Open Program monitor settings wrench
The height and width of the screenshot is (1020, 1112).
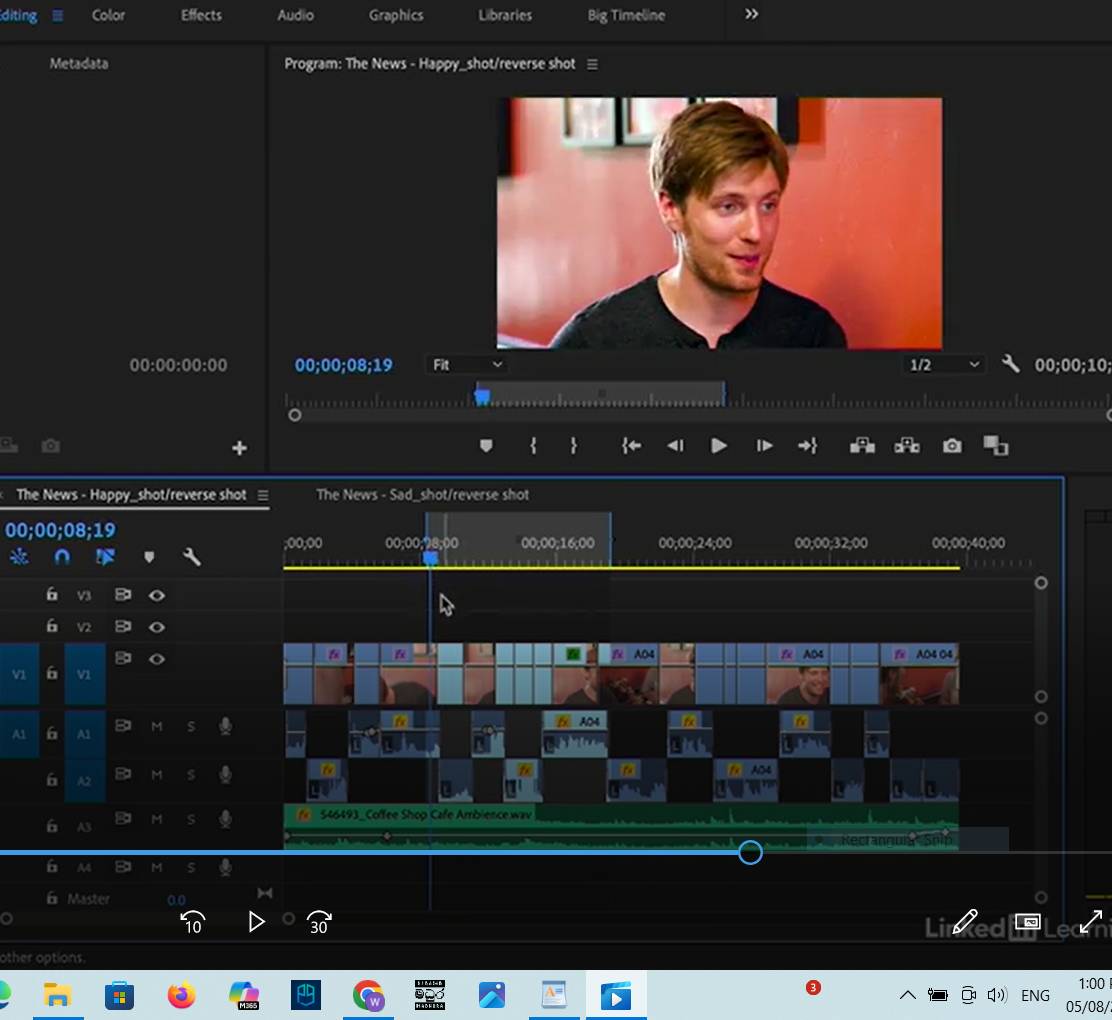[x=1011, y=365]
